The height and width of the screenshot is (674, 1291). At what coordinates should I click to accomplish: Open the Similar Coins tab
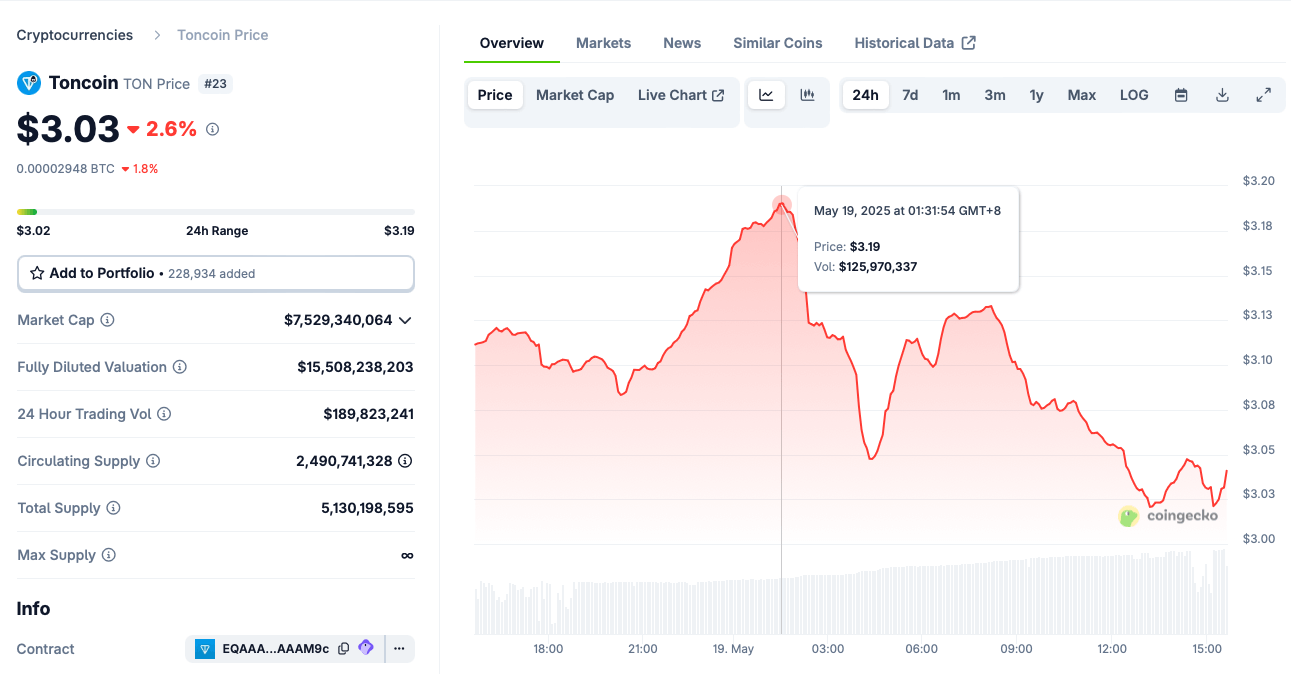[777, 43]
